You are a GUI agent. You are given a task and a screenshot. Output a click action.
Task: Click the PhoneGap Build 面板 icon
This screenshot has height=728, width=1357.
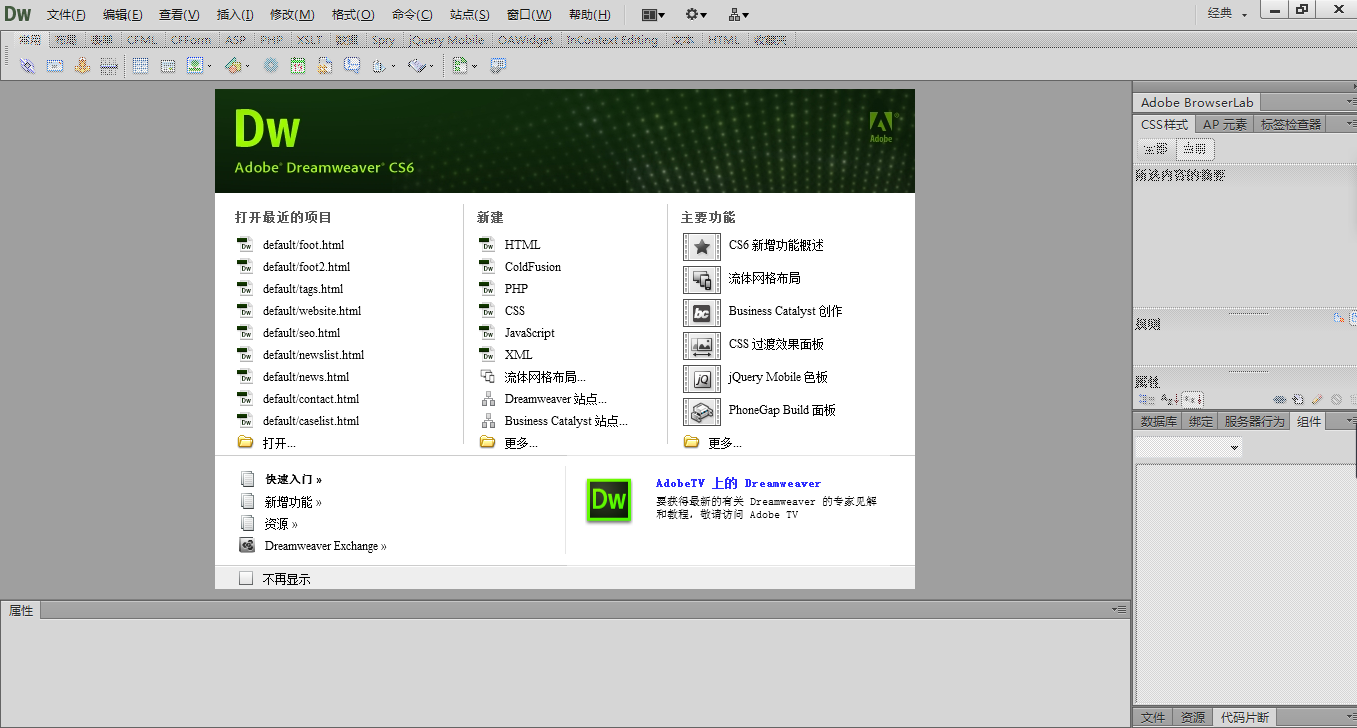(x=701, y=411)
